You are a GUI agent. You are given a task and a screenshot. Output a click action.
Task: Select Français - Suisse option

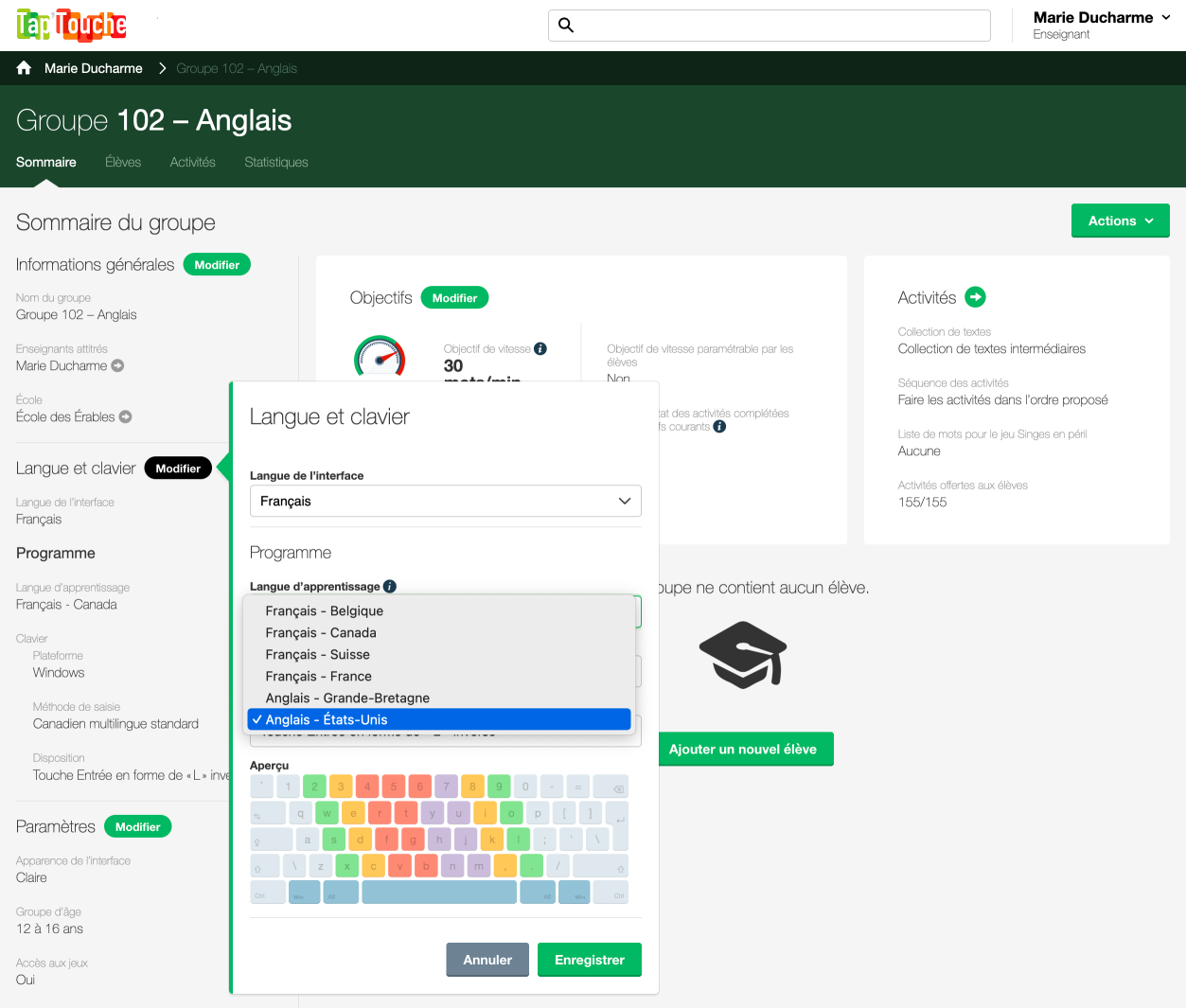pyautogui.click(x=439, y=654)
